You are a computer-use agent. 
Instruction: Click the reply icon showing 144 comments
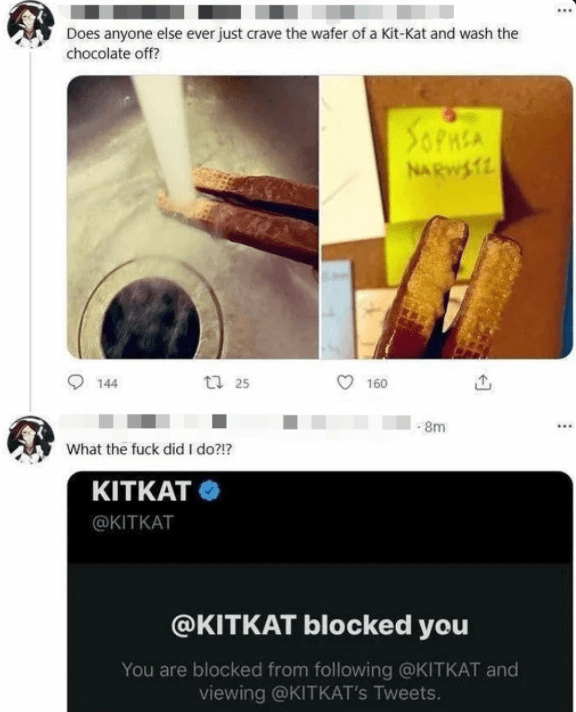[75, 382]
